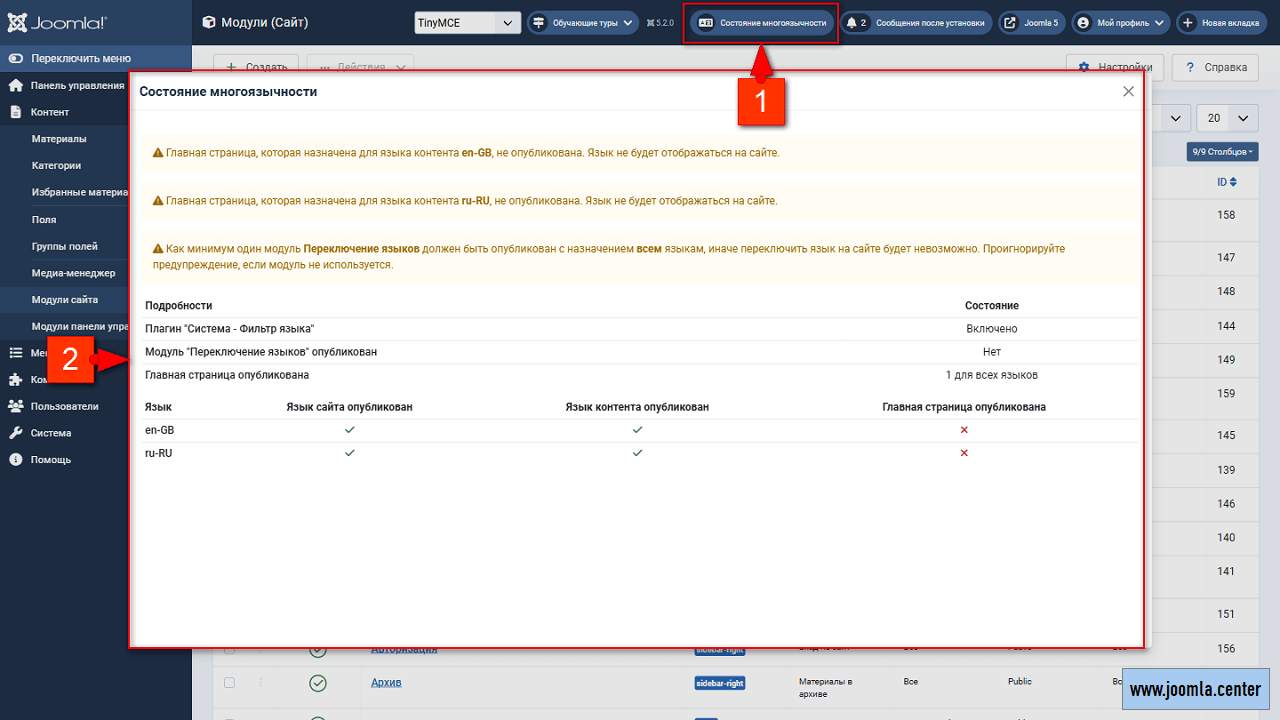Open the 20 items per page dropdown
This screenshot has height=720, width=1280.
[1226, 118]
